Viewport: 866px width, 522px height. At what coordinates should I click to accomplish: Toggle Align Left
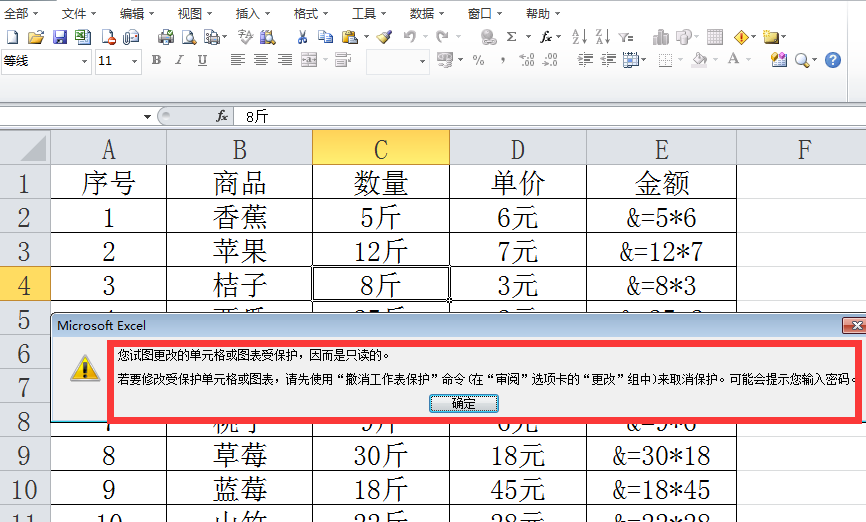tap(237, 60)
